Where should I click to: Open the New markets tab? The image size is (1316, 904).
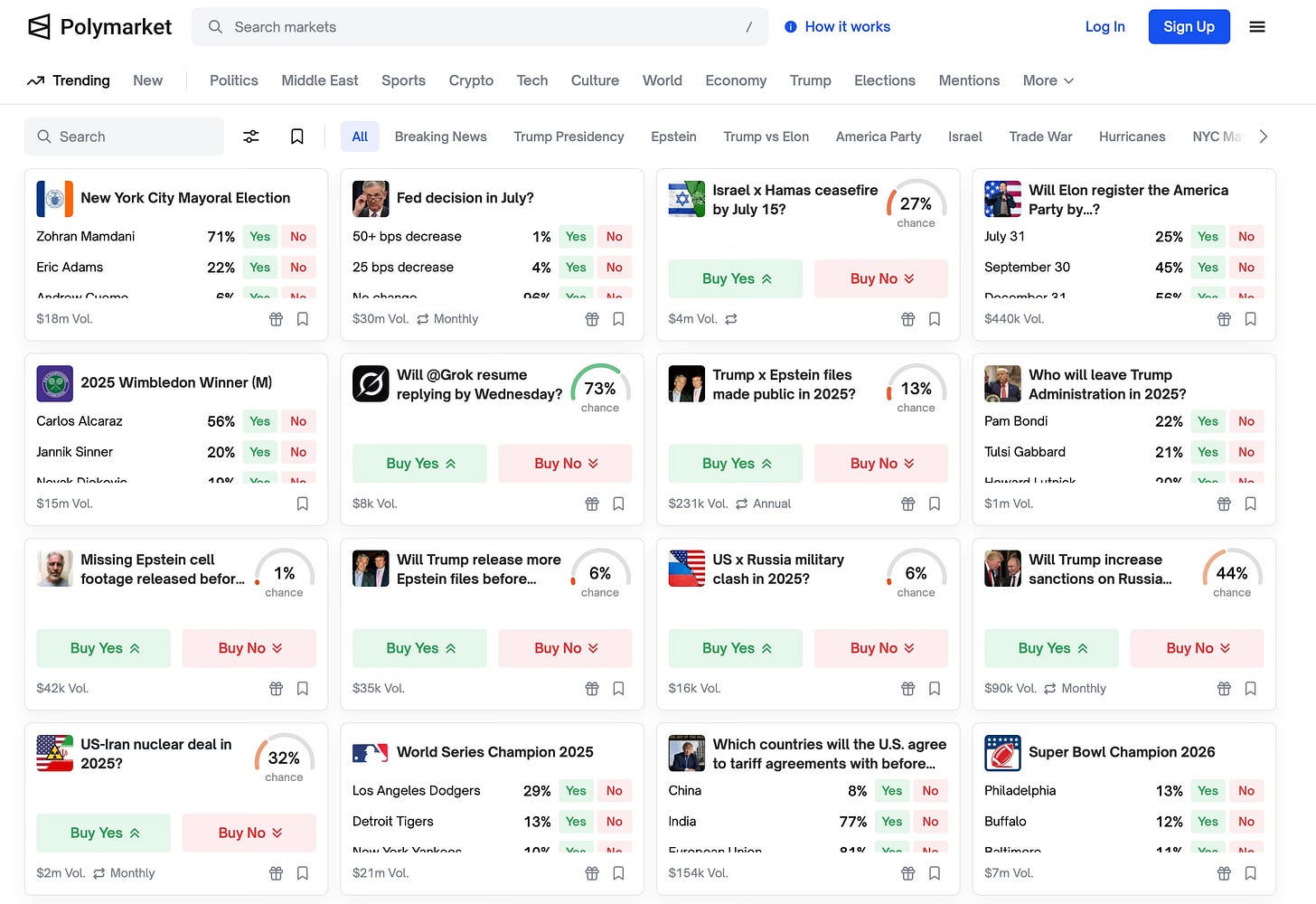148,80
